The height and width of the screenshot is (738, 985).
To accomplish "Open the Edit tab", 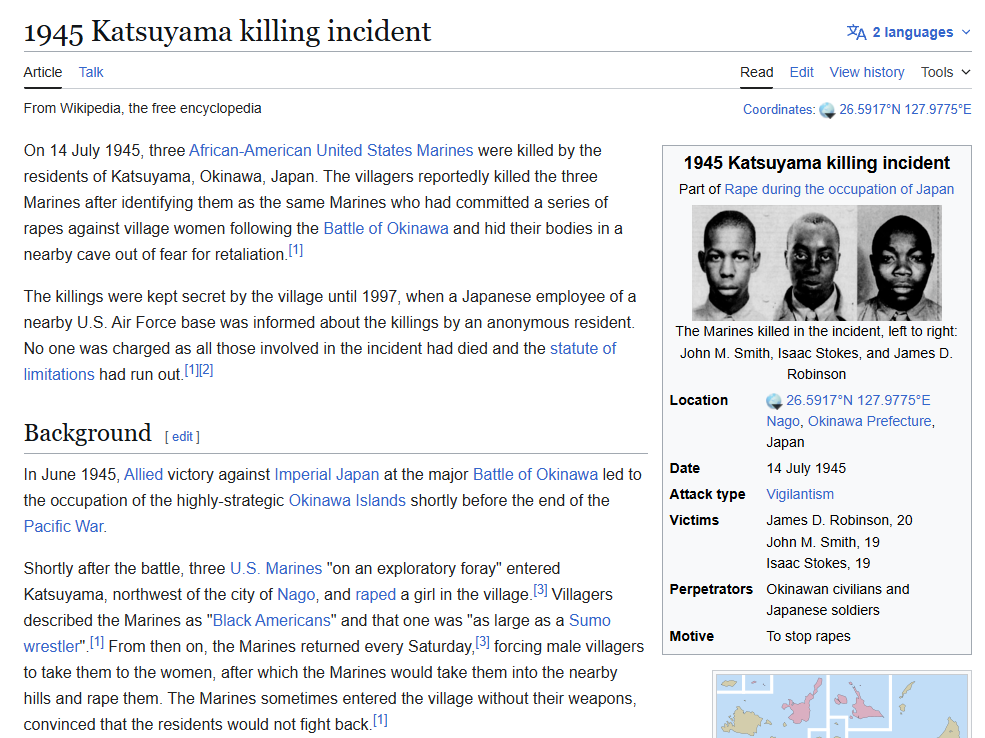I will (x=802, y=72).
